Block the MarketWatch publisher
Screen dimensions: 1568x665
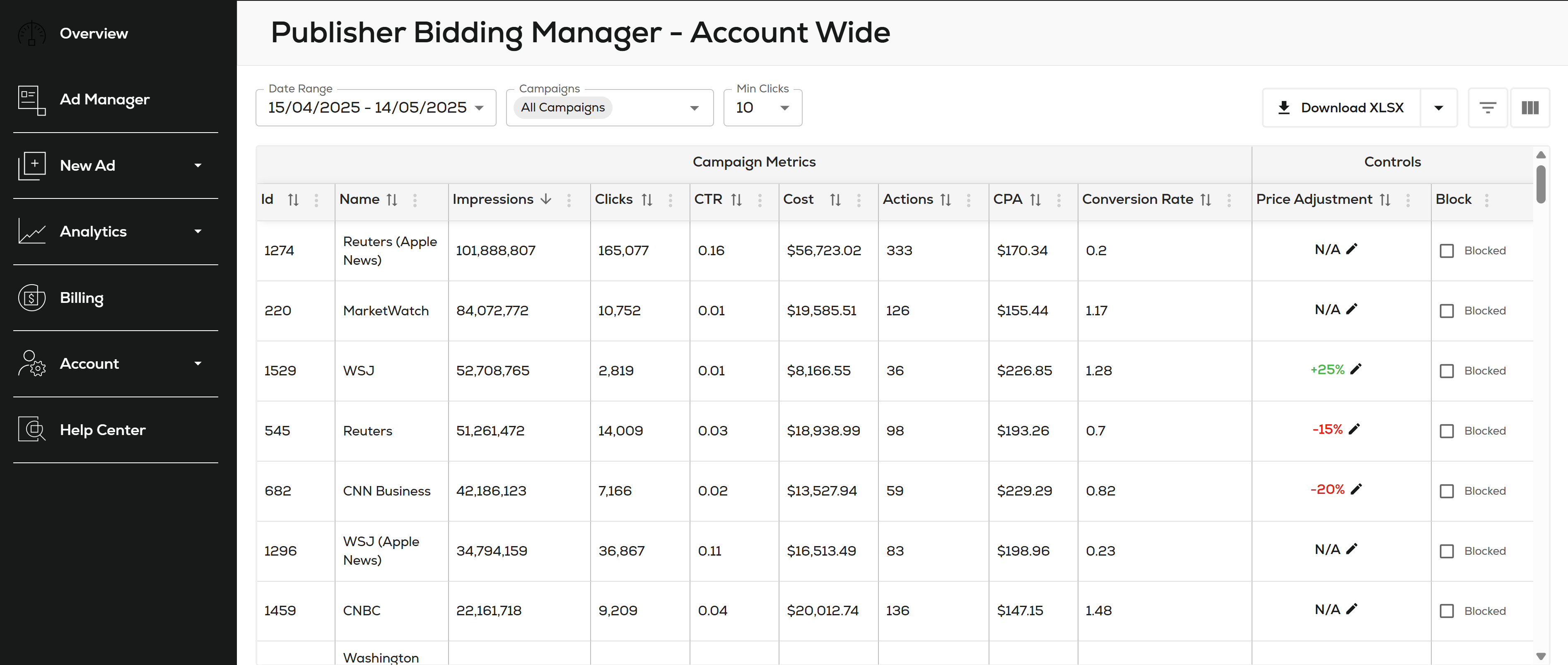[1446, 311]
